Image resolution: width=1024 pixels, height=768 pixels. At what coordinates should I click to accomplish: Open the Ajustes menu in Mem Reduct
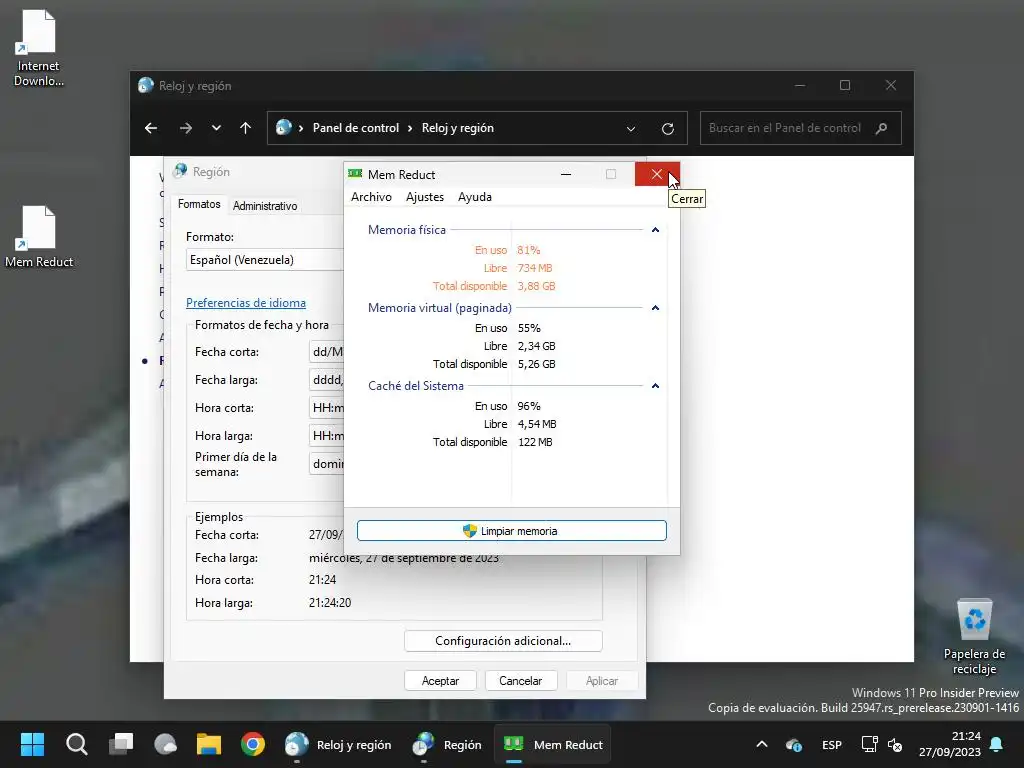point(424,197)
